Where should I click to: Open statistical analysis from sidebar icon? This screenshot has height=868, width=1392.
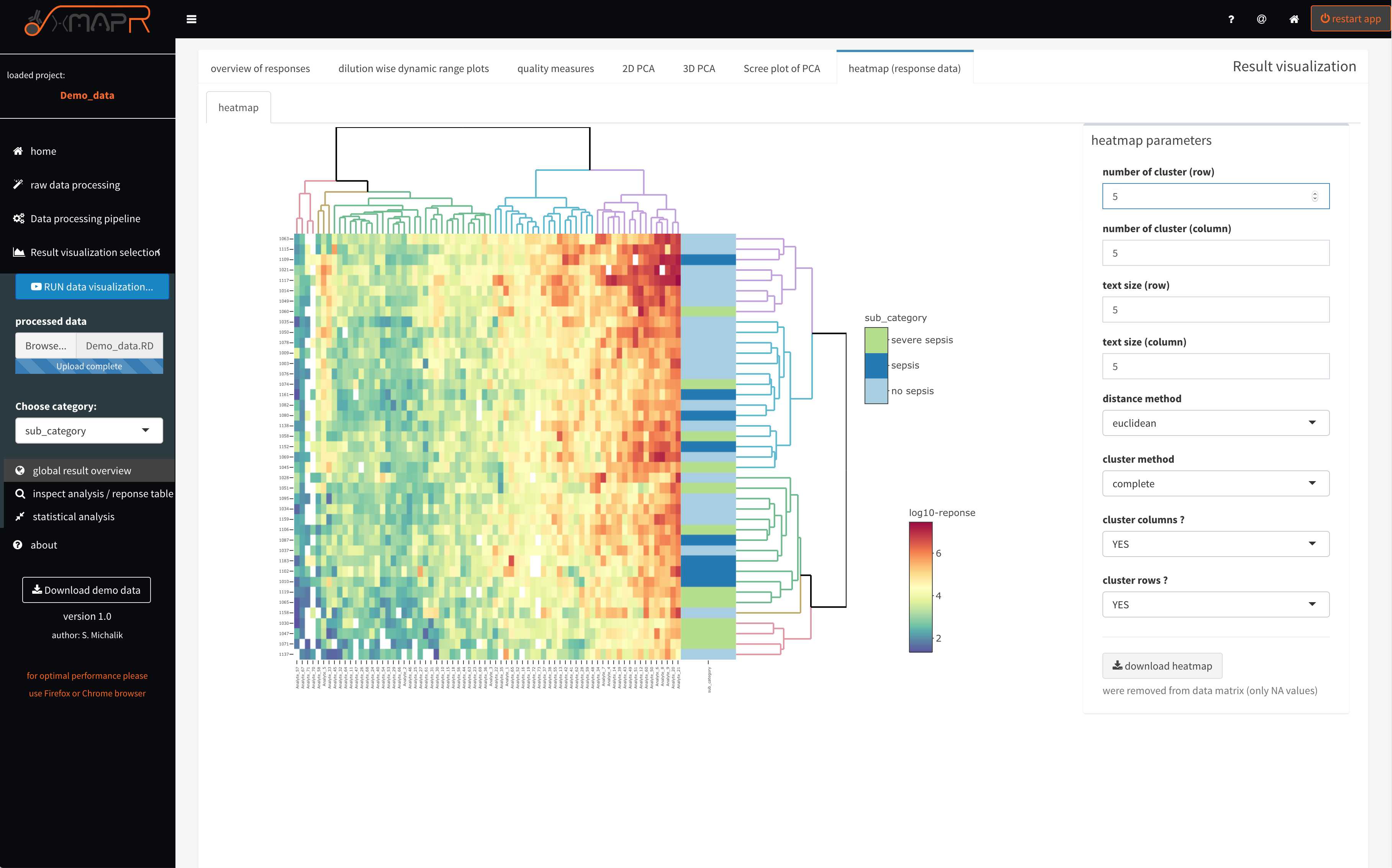(x=20, y=516)
